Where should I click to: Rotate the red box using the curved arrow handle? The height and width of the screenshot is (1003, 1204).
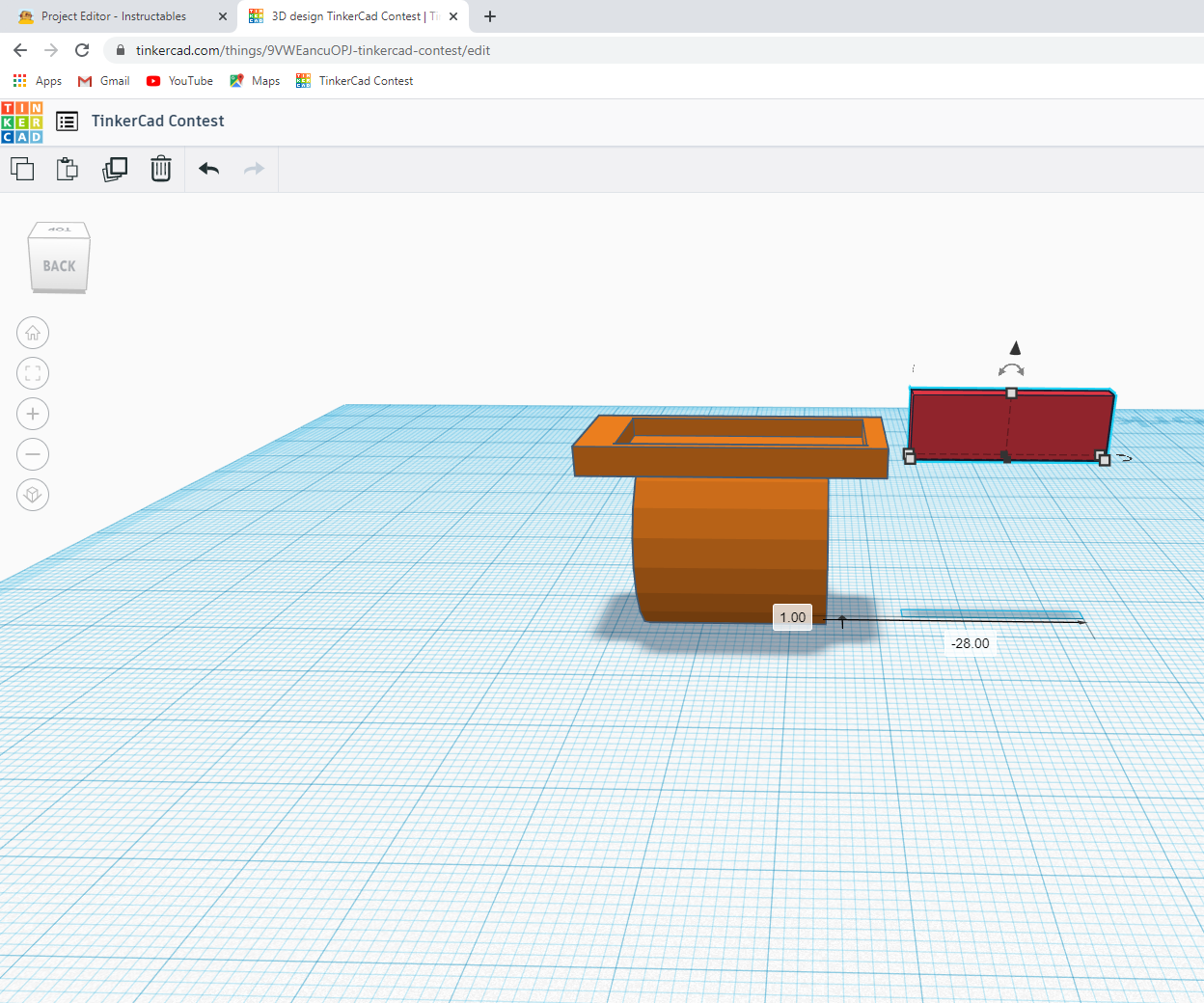pyautogui.click(x=1011, y=367)
